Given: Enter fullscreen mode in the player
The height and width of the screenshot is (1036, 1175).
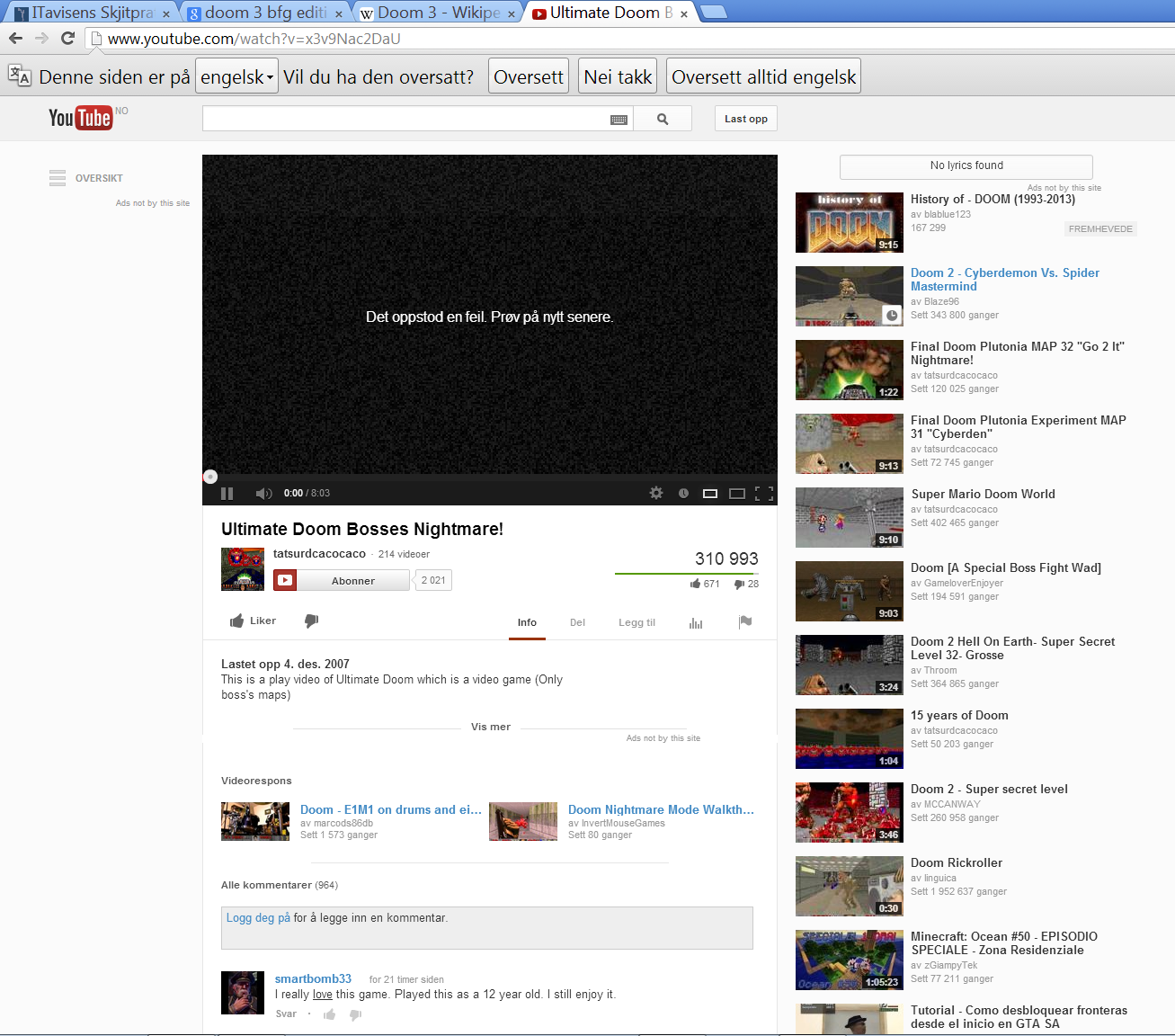Looking at the screenshot, I should (764, 493).
